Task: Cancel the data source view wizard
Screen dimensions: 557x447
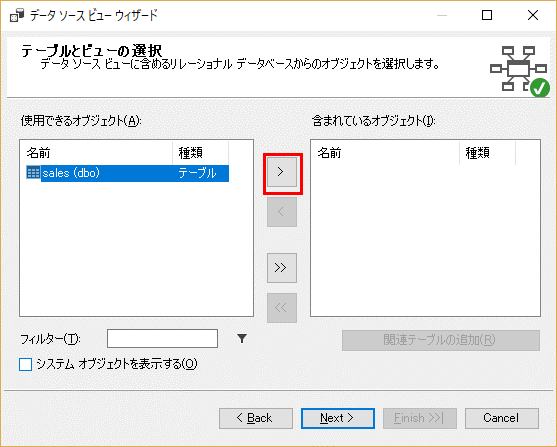Action: 502,418
